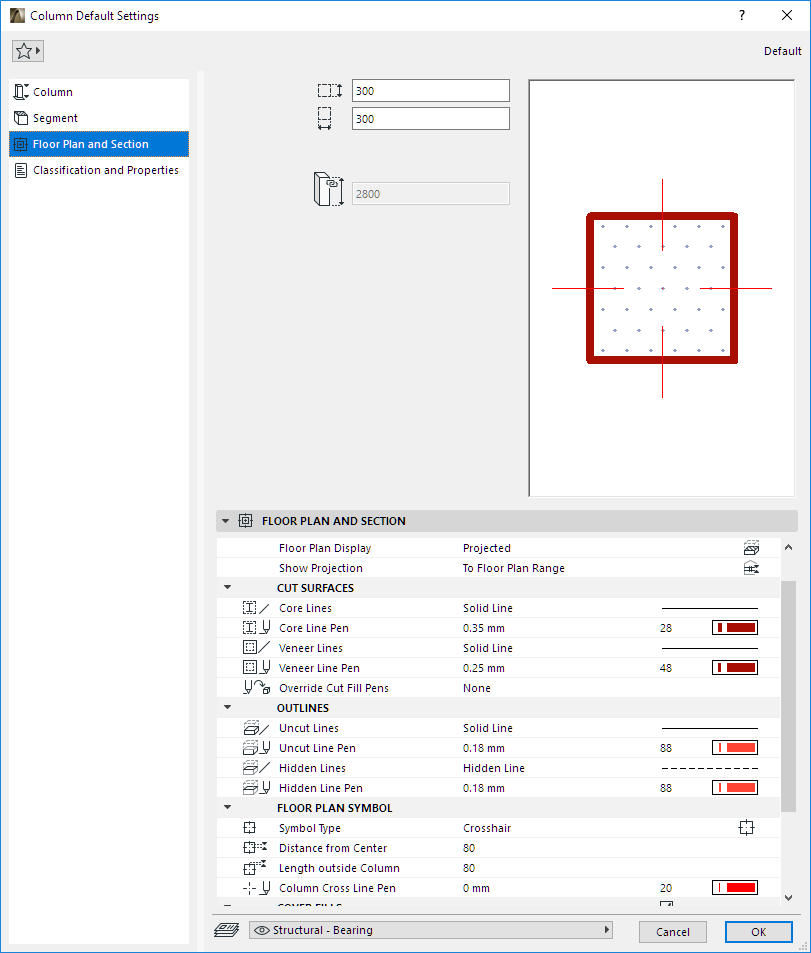This screenshot has width=811, height=953.
Task: Click the Crosshair value of Symbol Type
Action: pyautogui.click(x=487, y=828)
